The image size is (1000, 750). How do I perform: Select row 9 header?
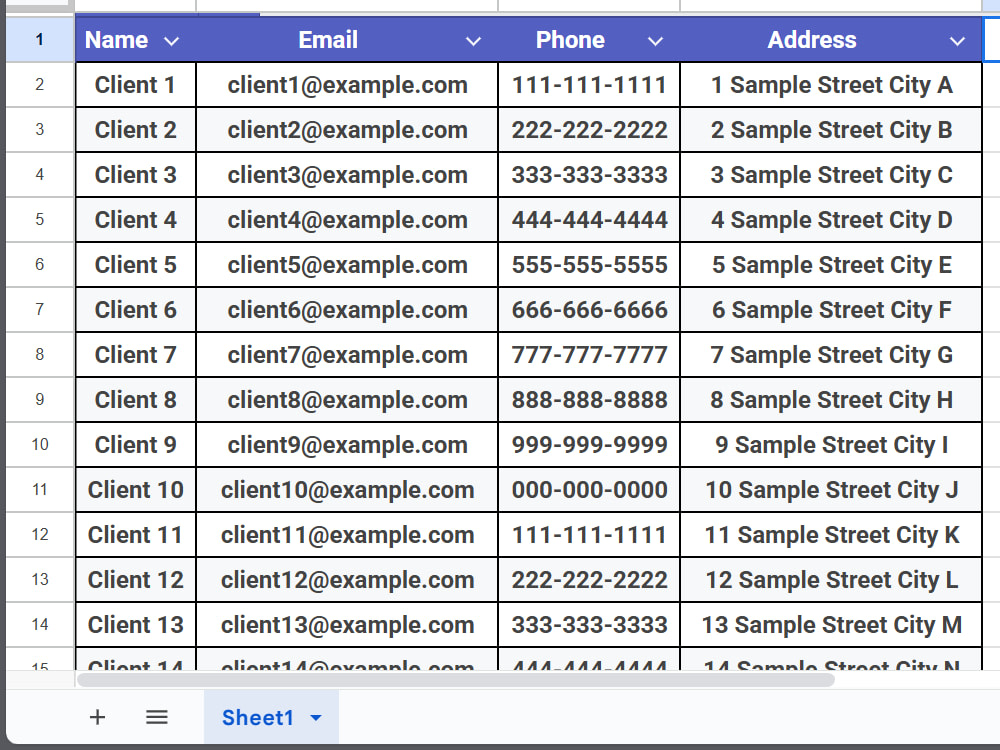coord(40,399)
